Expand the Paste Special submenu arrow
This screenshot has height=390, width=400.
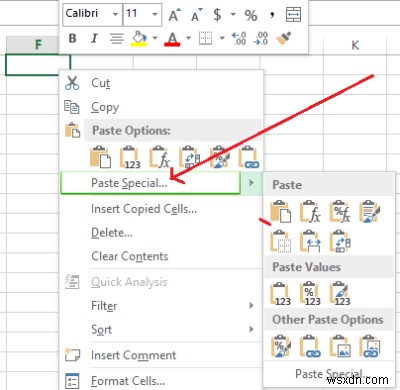(251, 182)
